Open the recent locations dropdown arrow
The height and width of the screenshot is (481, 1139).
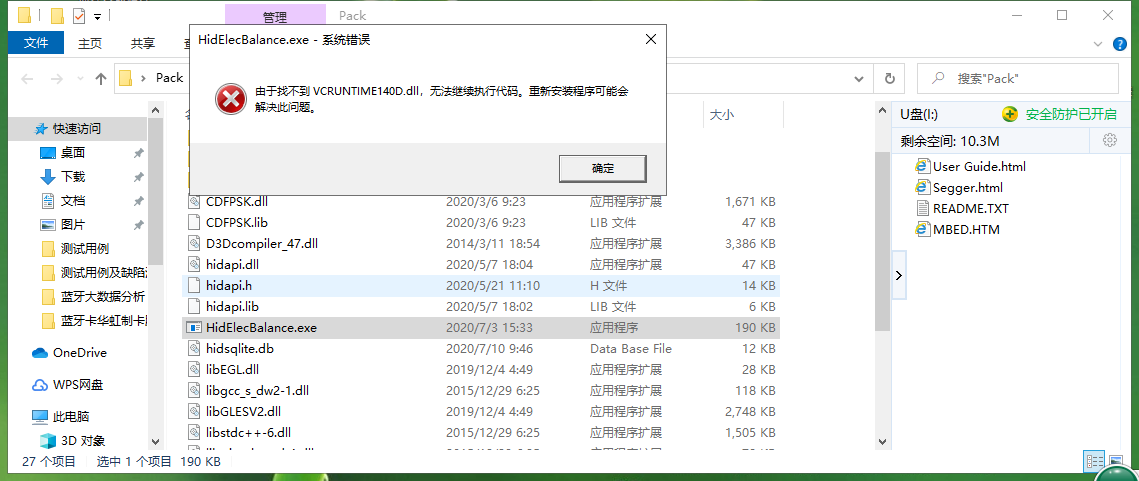click(x=79, y=78)
